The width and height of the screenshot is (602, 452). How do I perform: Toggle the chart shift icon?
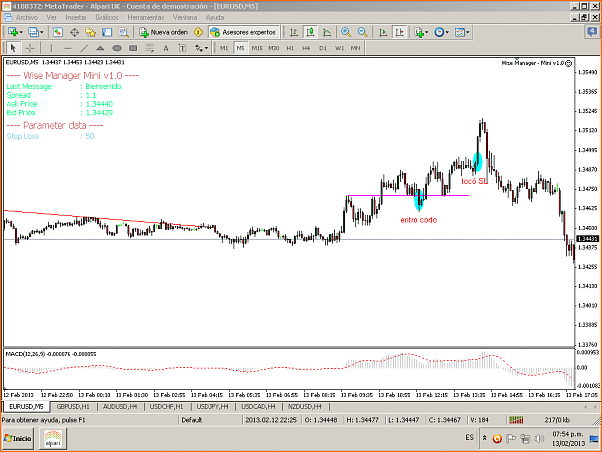pyautogui.click(x=399, y=32)
